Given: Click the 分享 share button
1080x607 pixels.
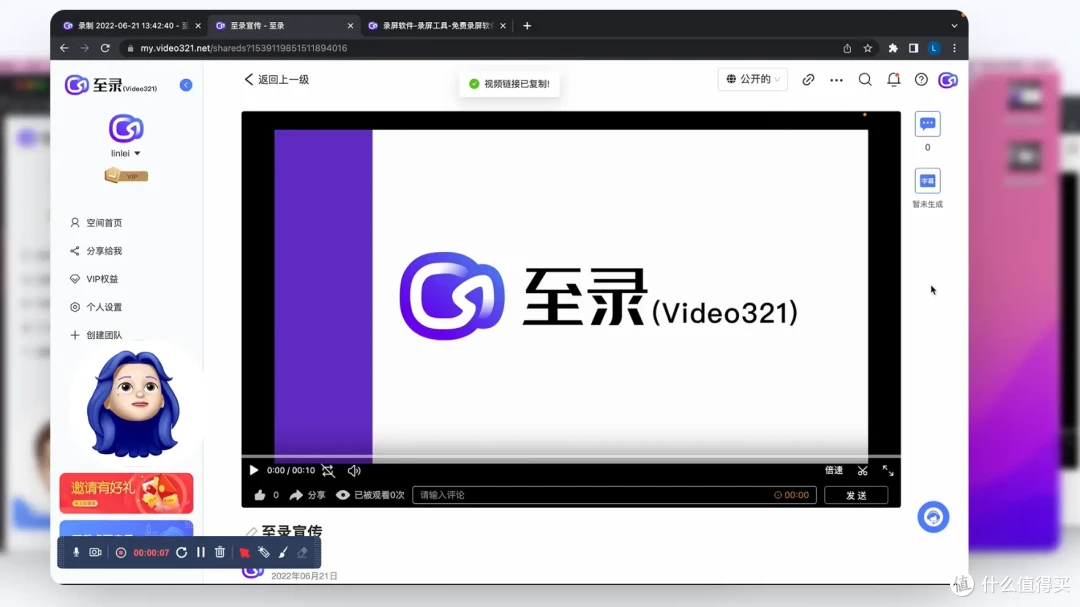Looking at the screenshot, I should [x=307, y=495].
